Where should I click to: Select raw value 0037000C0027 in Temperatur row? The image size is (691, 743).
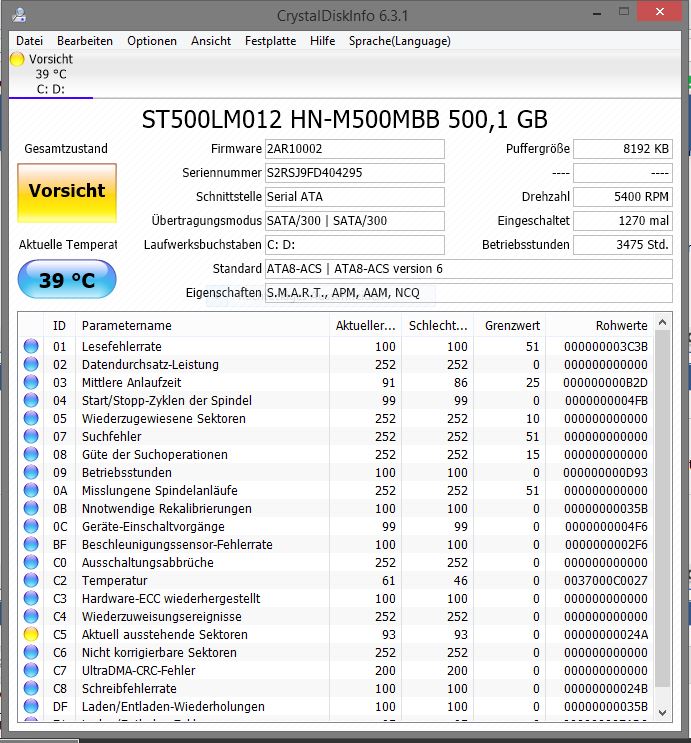606,580
